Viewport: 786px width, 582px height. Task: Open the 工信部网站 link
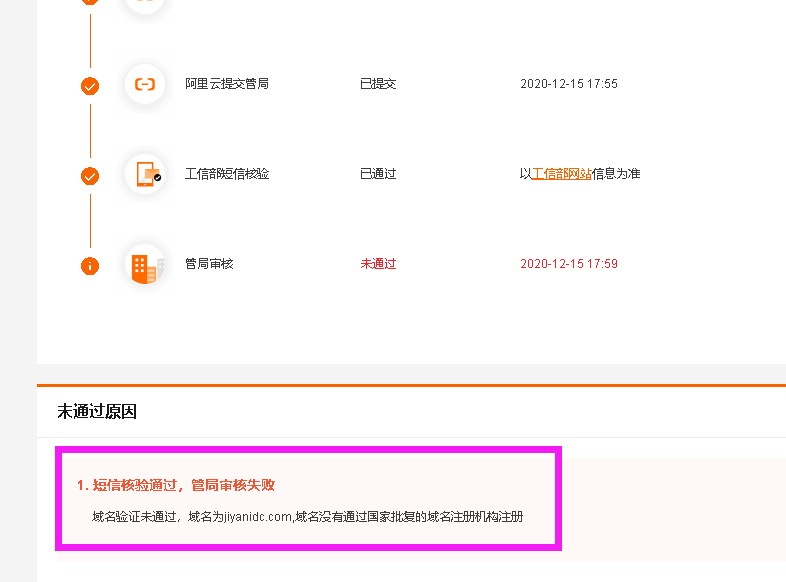tap(561, 174)
